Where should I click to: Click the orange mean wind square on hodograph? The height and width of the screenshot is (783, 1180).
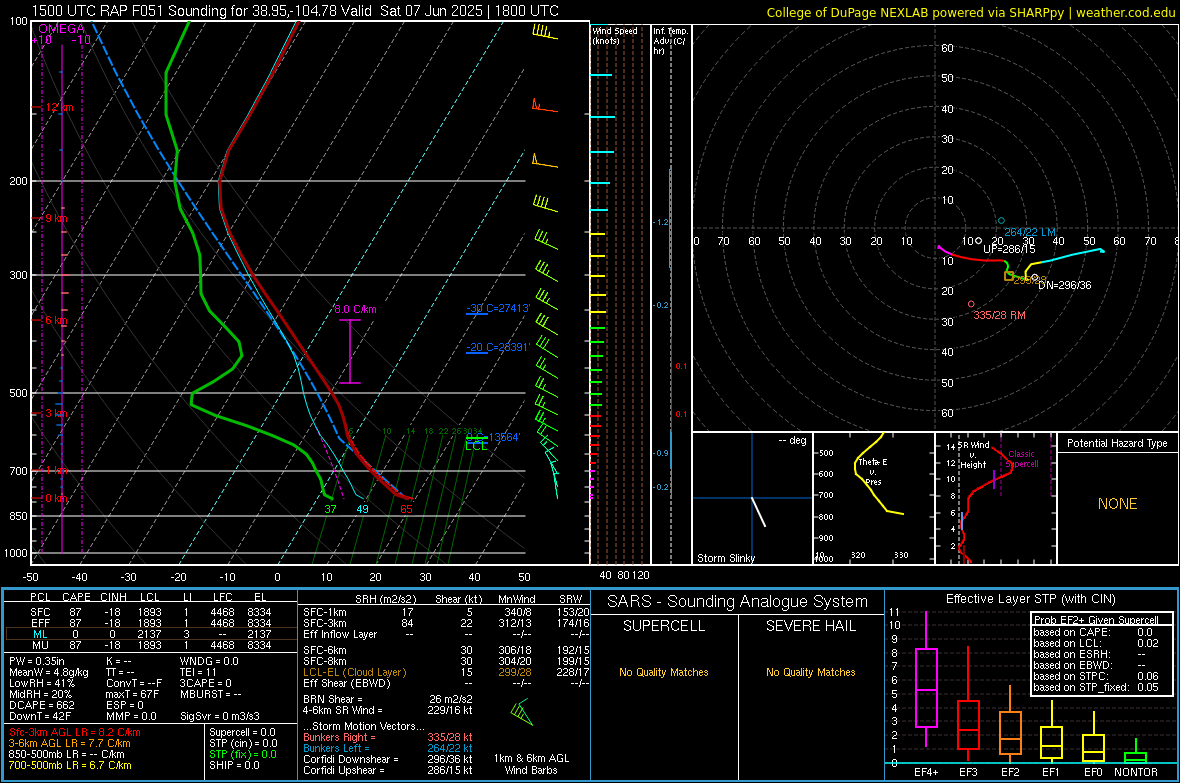1009,276
